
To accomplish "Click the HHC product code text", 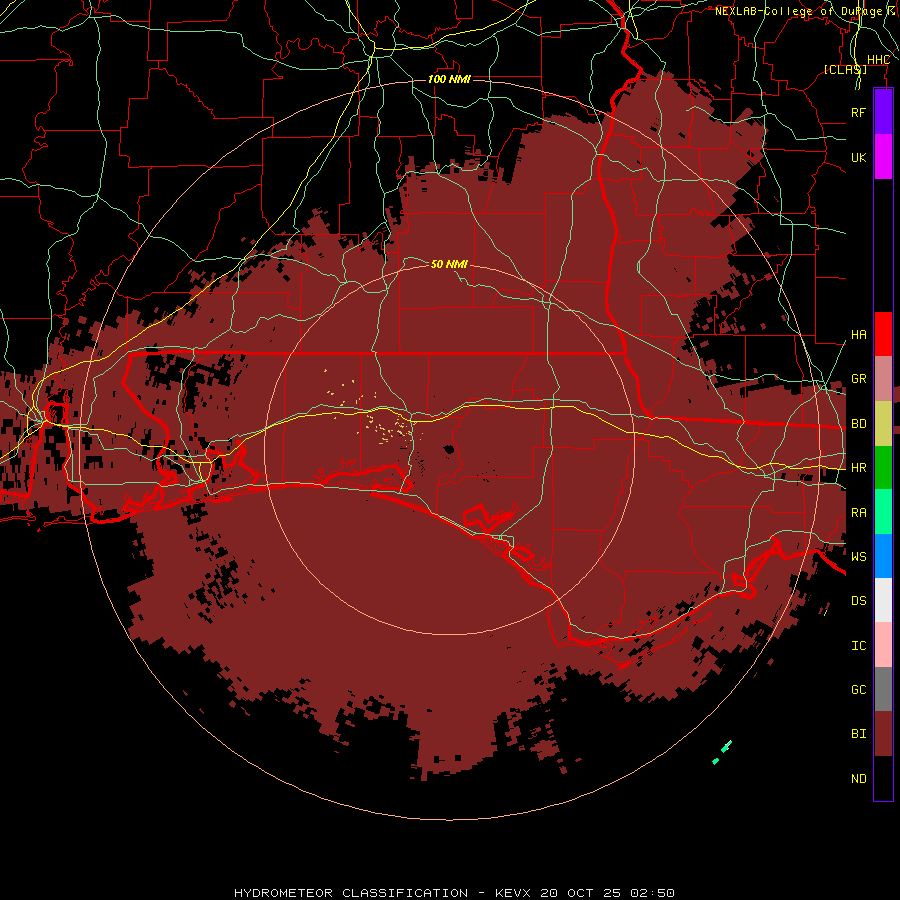I will 878,60.
